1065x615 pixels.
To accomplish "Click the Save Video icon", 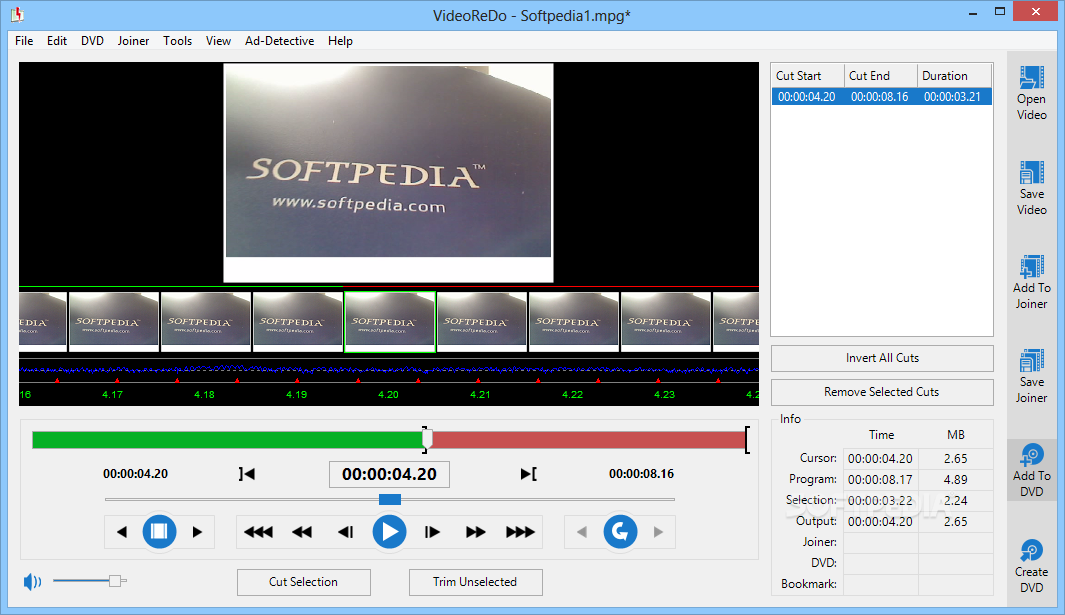I will tap(1031, 173).
